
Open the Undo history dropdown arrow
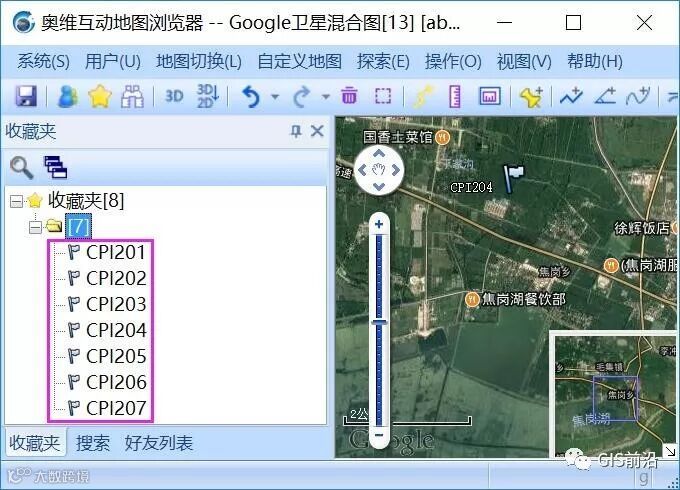click(x=275, y=97)
